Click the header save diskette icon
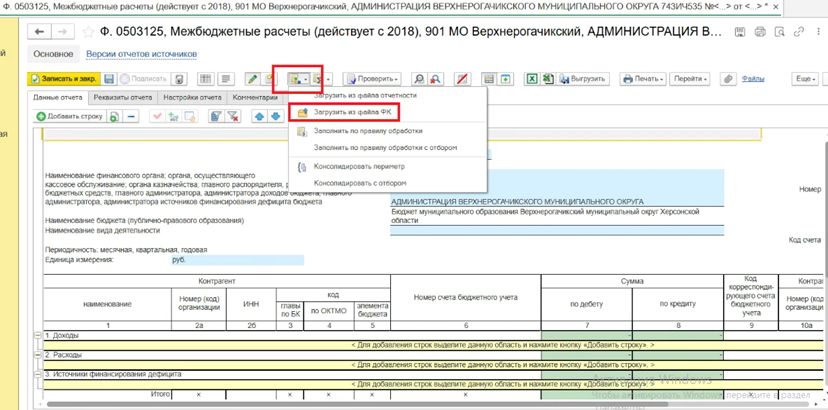Screen dimensions: 828x410 (741, 32)
